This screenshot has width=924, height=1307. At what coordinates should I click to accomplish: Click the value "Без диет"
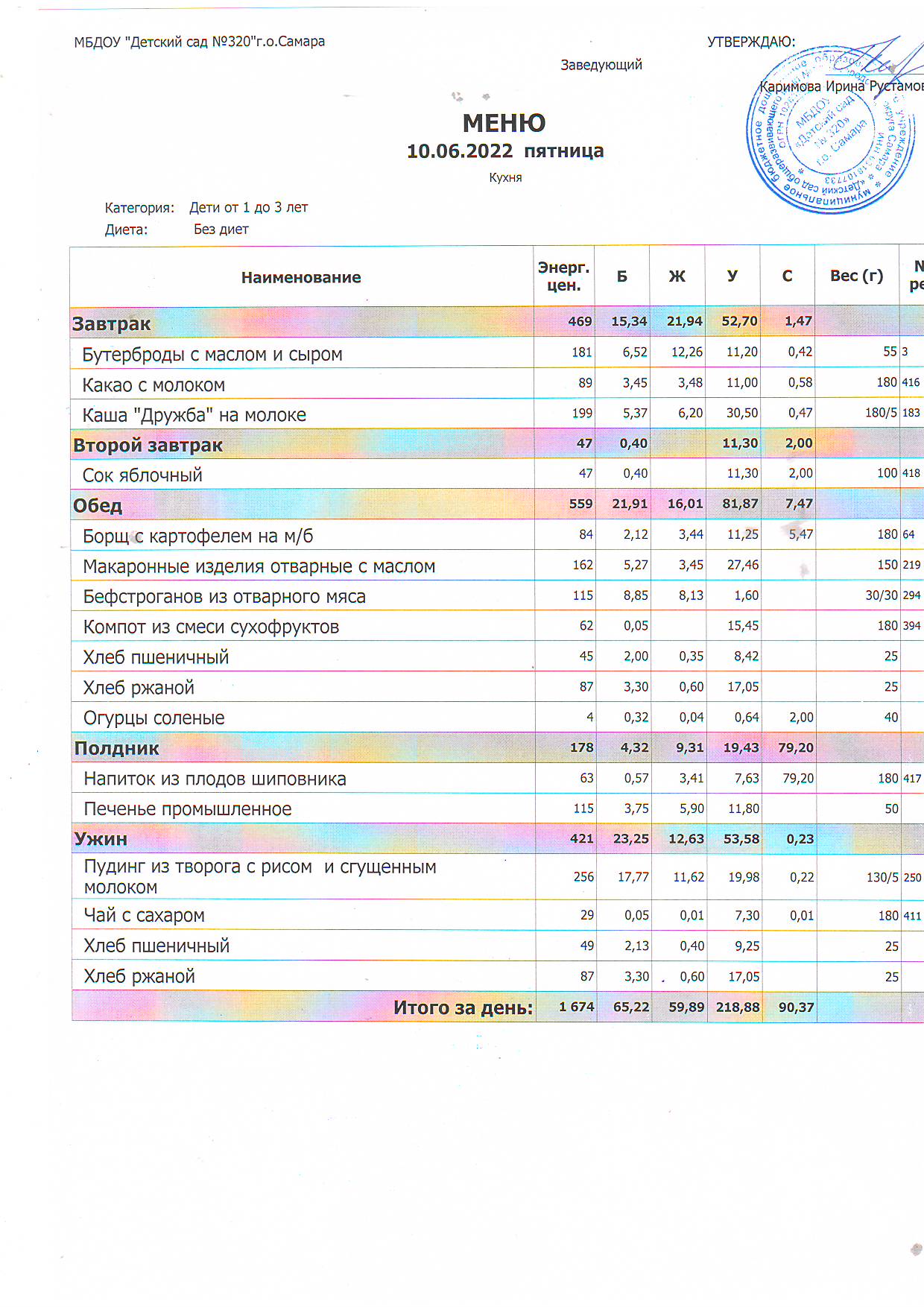click(x=221, y=230)
